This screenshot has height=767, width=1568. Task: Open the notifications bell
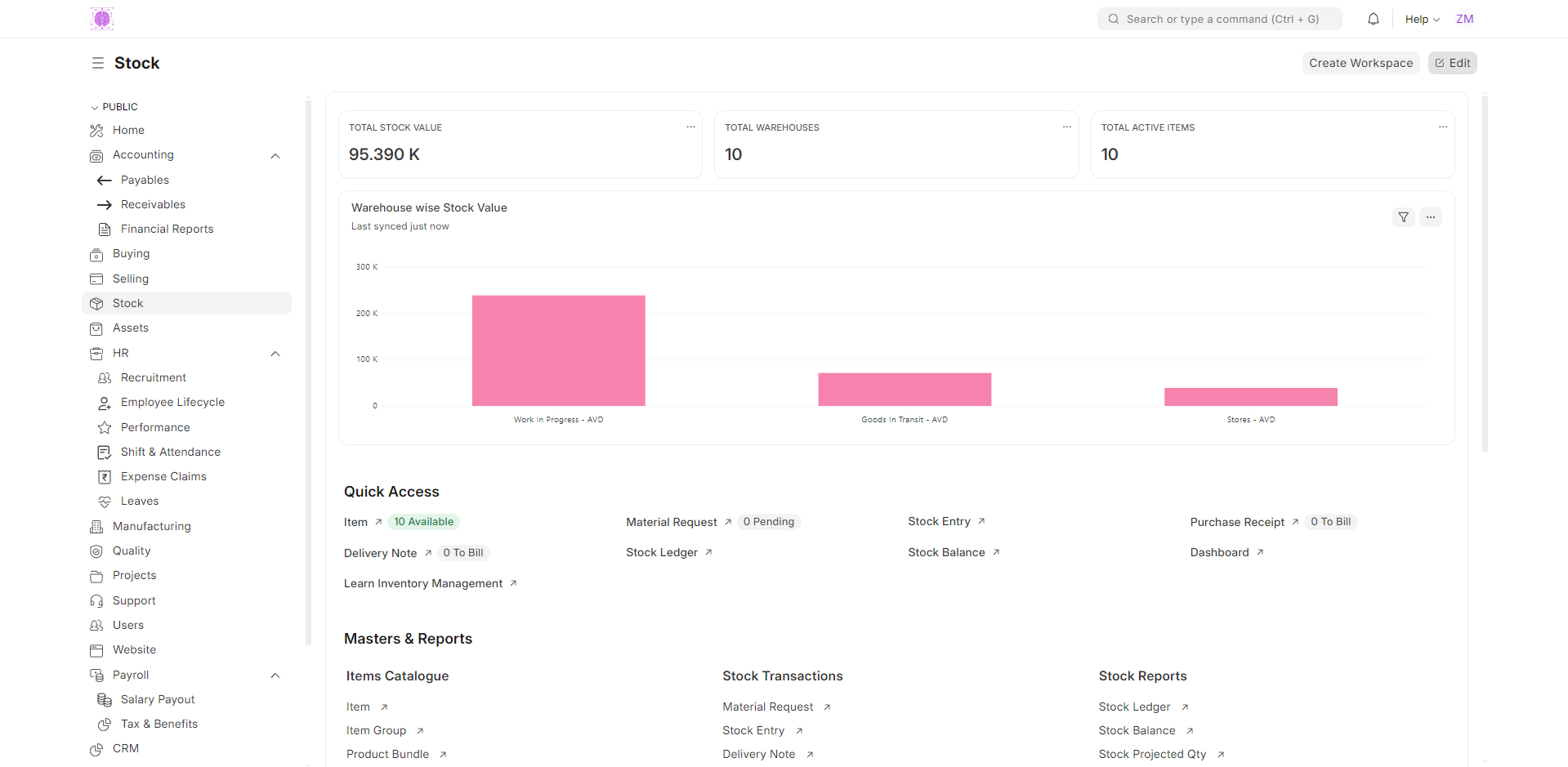(1374, 19)
